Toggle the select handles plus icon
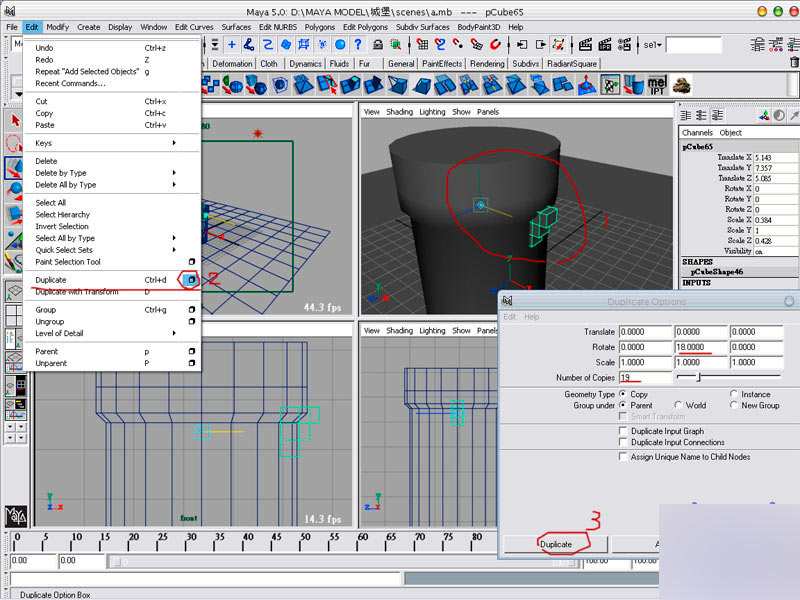The width and height of the screenshot is (800, 600). pos(232,45)
